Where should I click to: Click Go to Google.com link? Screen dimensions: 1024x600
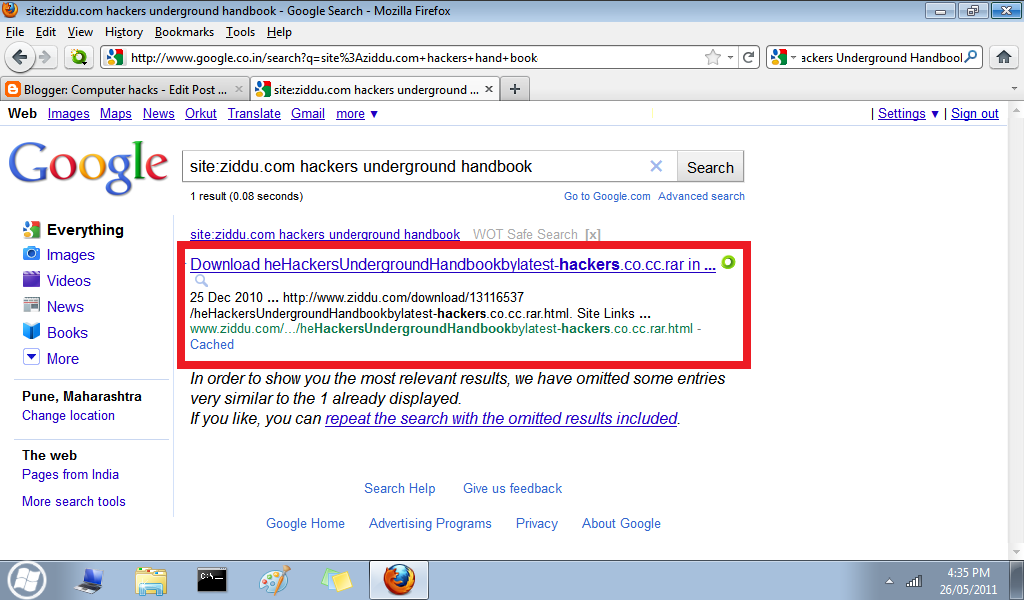(607, 197)
